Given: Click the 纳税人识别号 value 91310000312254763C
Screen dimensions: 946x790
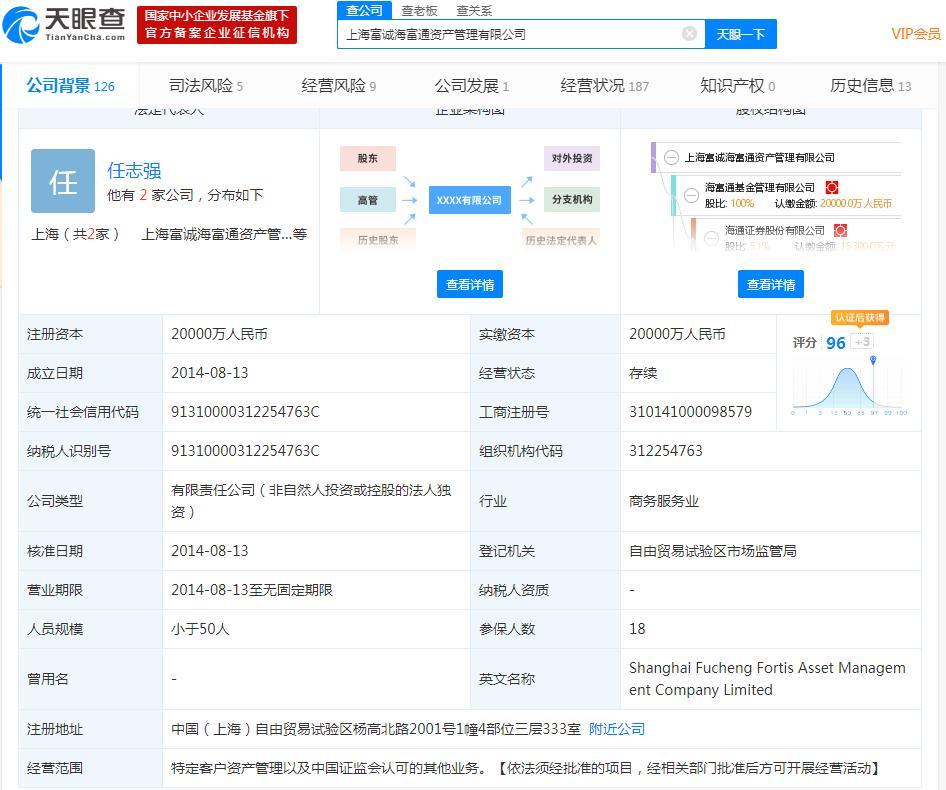Looking at the screenshot, I should (245, 451).
